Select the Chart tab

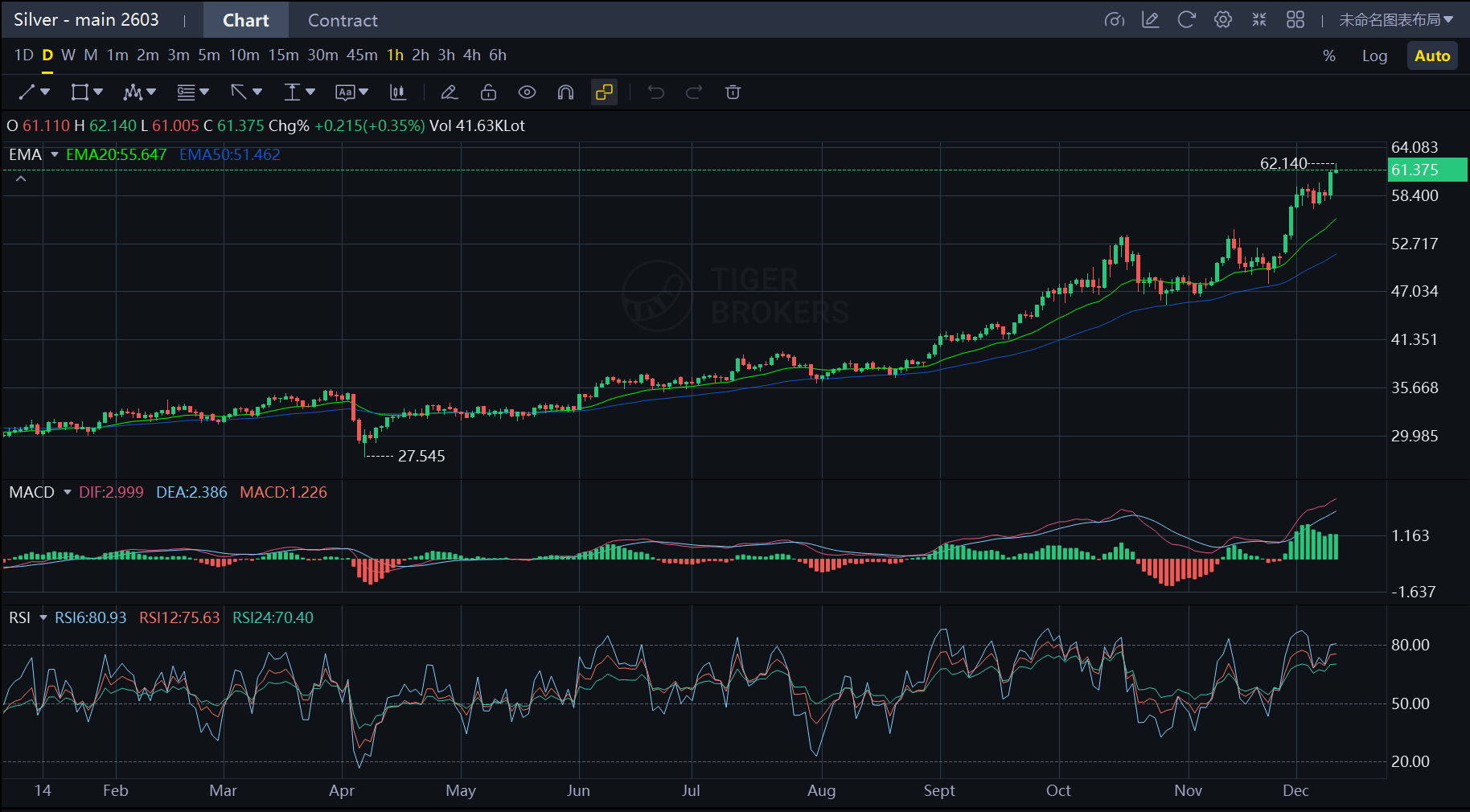point(245,20)
